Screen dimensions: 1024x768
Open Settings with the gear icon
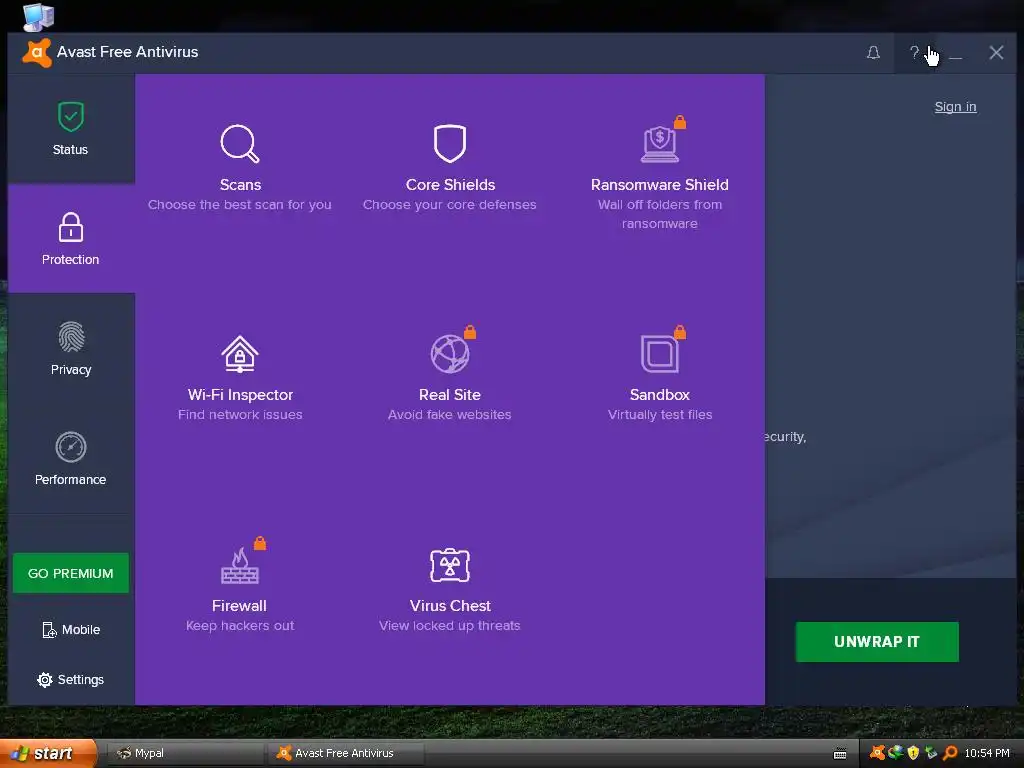click(x=71, y=679)
